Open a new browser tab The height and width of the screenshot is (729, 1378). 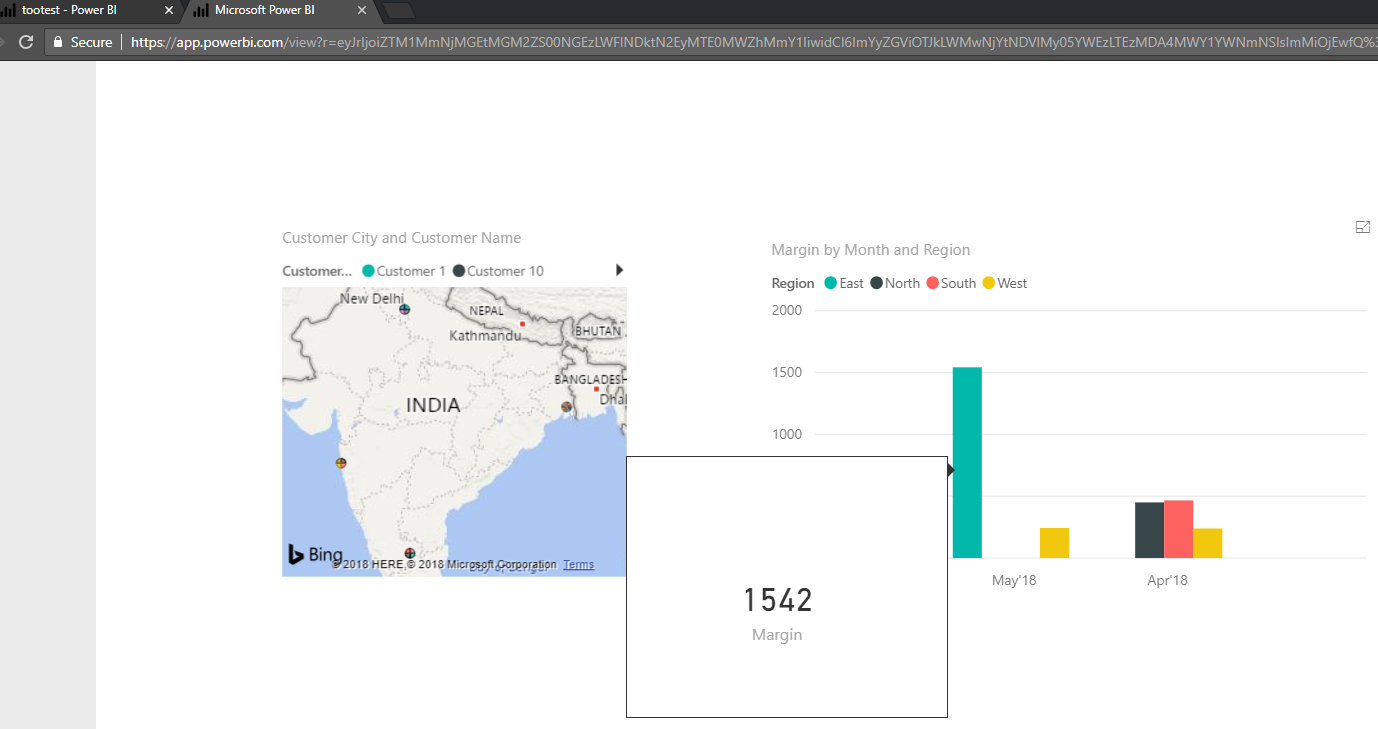[399, 11]
